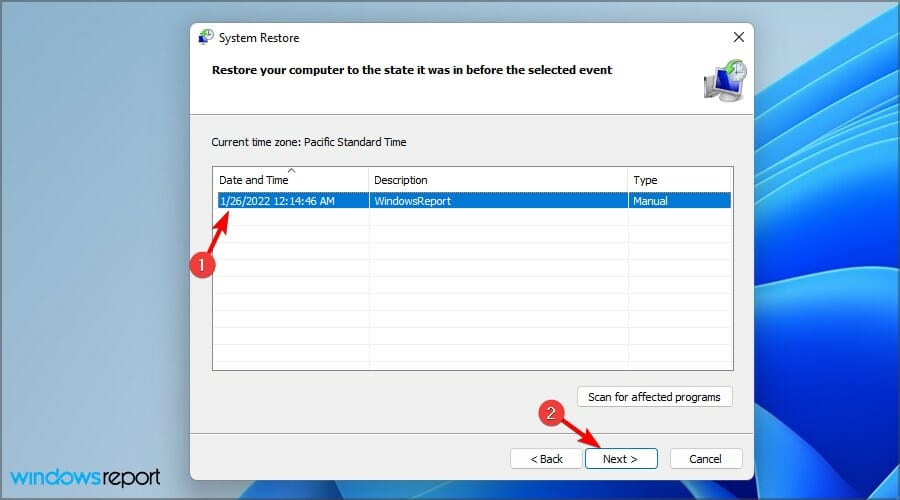Click the Restore your computer heading text

point(412,70)
